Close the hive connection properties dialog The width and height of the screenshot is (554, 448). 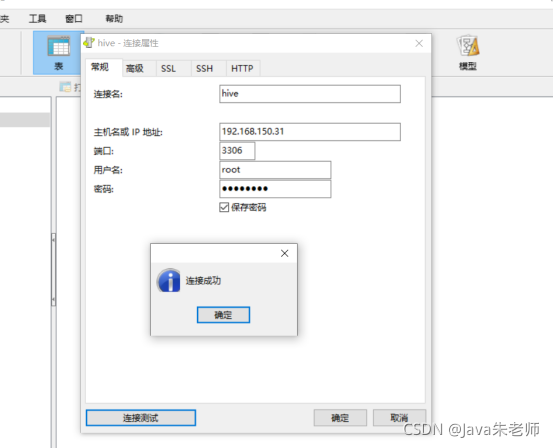pyautogui.click(x=419, y=43)
